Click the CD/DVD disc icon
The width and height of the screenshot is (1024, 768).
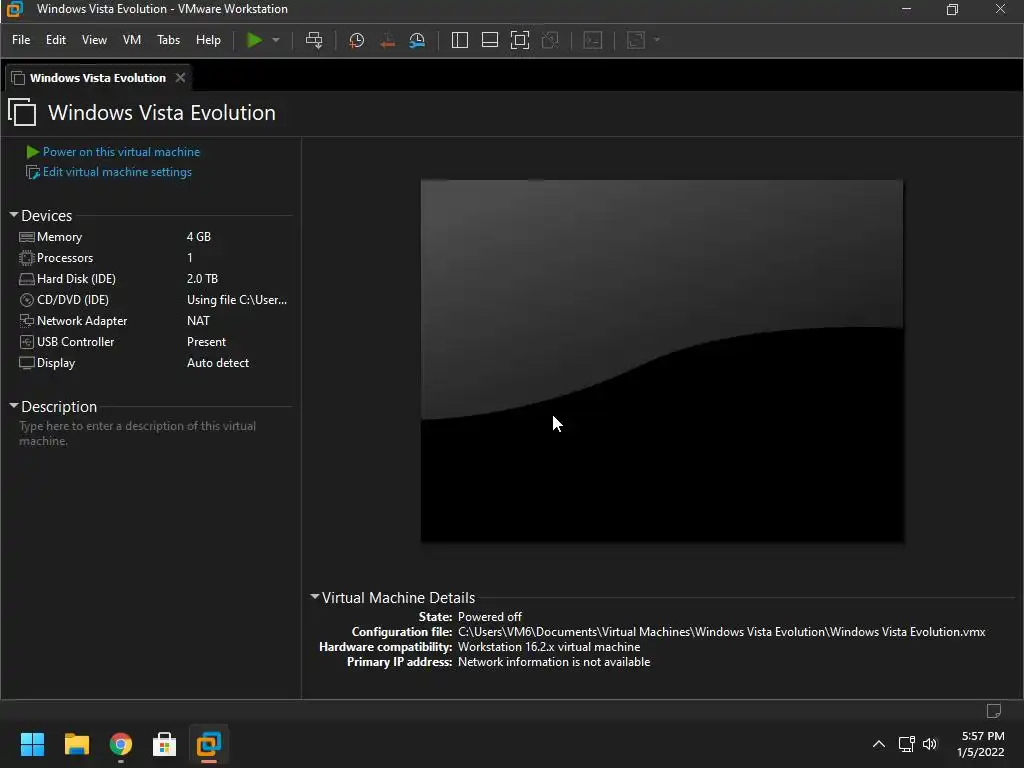27,300
